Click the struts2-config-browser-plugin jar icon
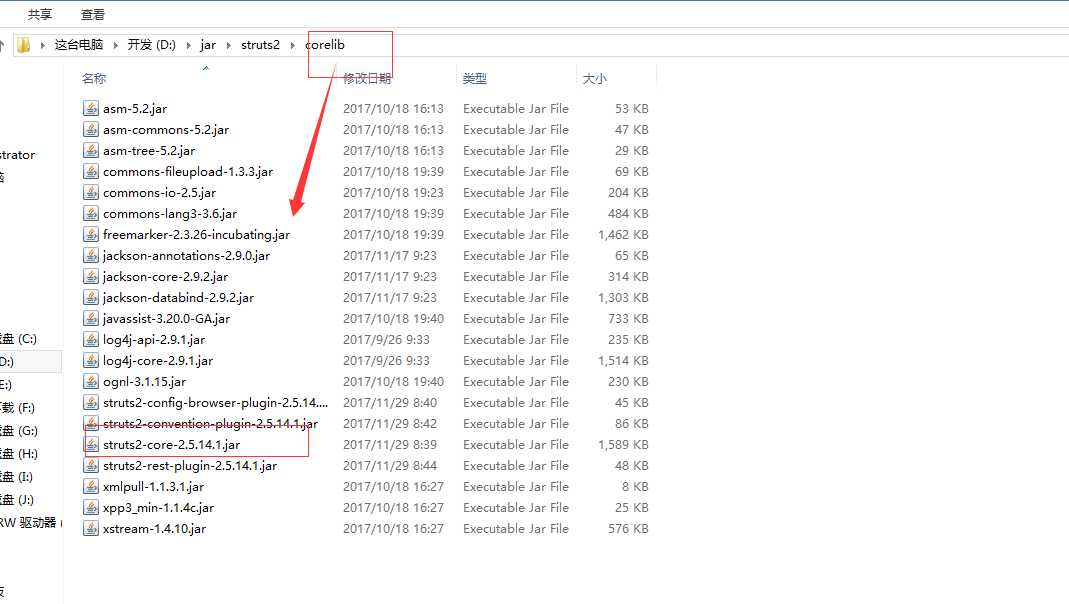This screenshot has width=1069, height=604. click(91, 402)
